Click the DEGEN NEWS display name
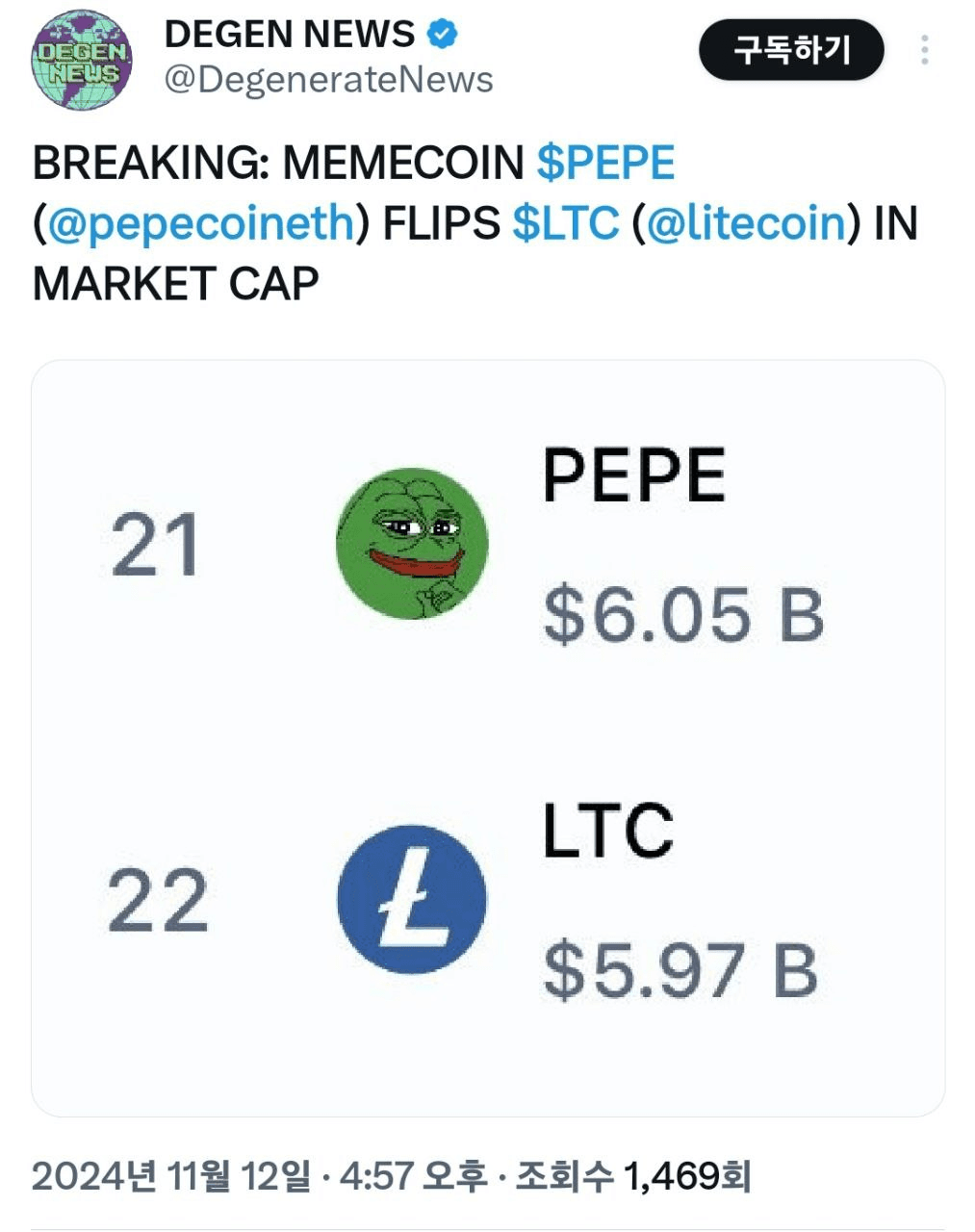The height and width of the screenshot is (1232, 975). 290,35
